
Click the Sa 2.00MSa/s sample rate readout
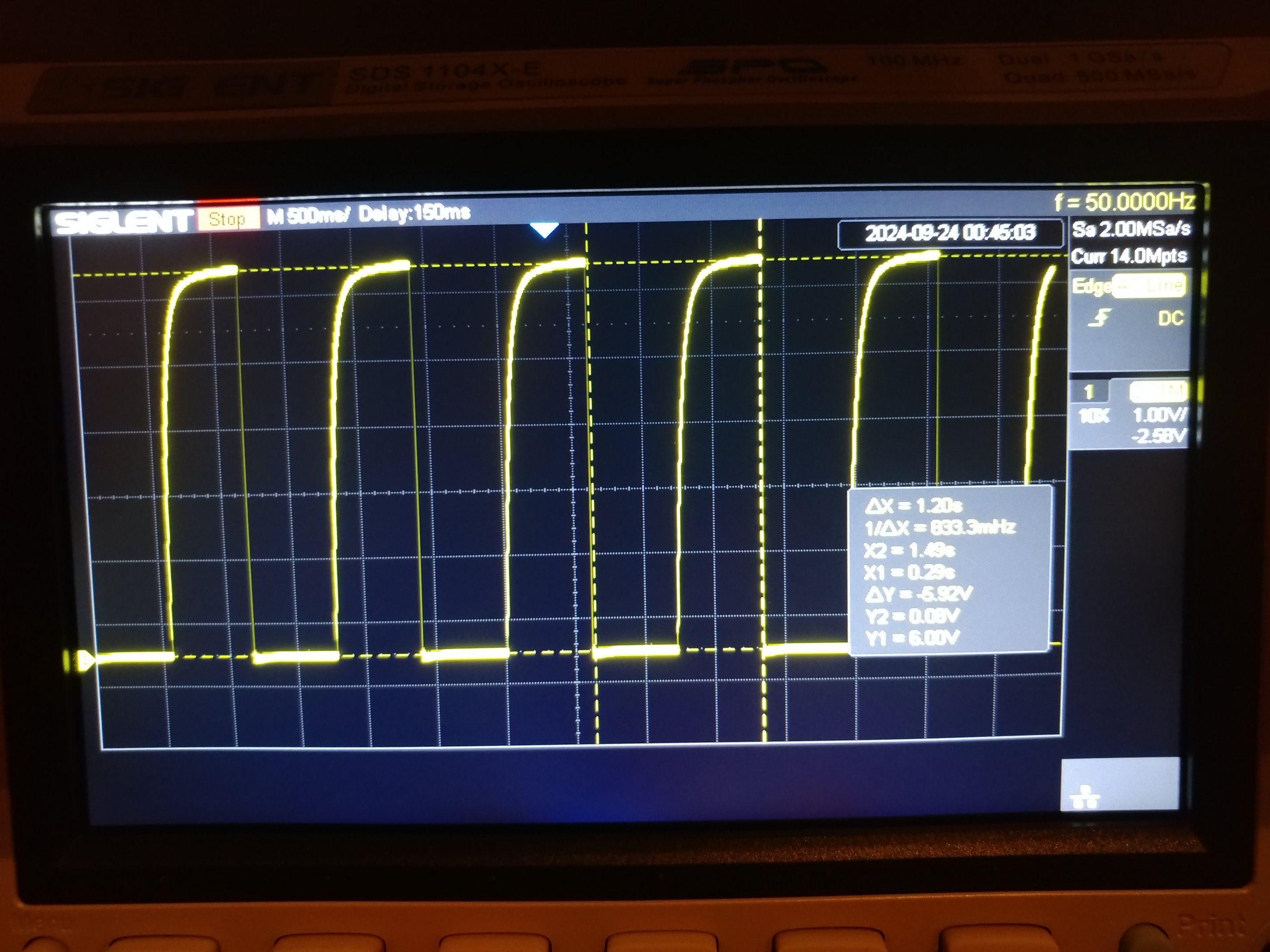pyautogui.click(x=1131, y=229)
